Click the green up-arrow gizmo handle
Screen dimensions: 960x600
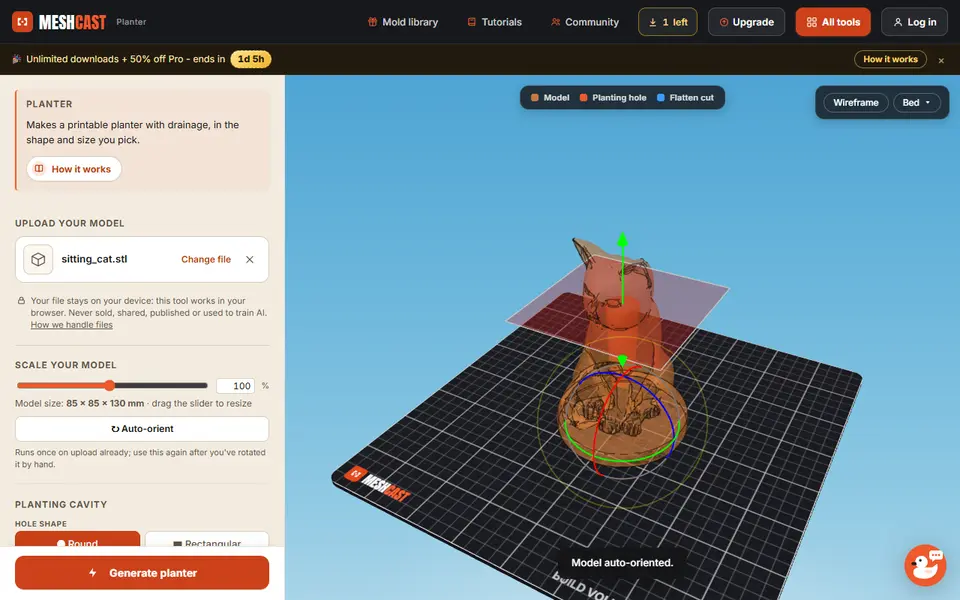coord(622,239)
